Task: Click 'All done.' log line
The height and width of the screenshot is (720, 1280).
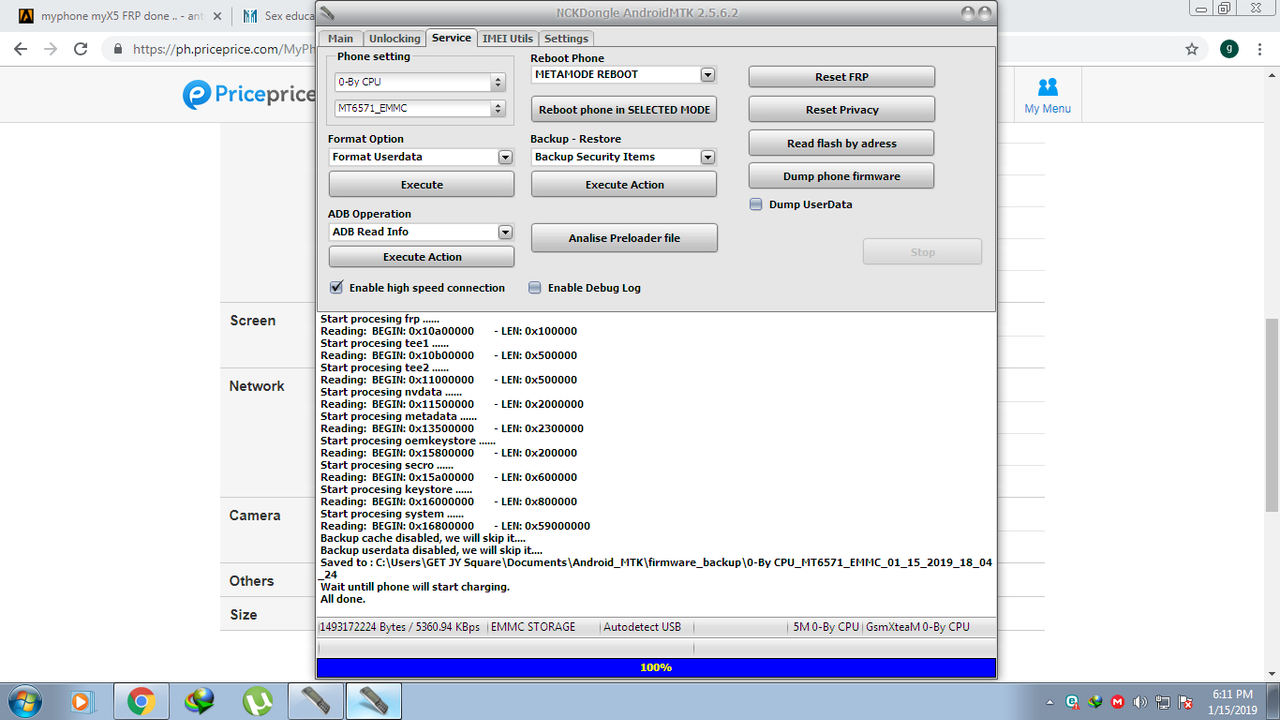Action: pos(343,599)
